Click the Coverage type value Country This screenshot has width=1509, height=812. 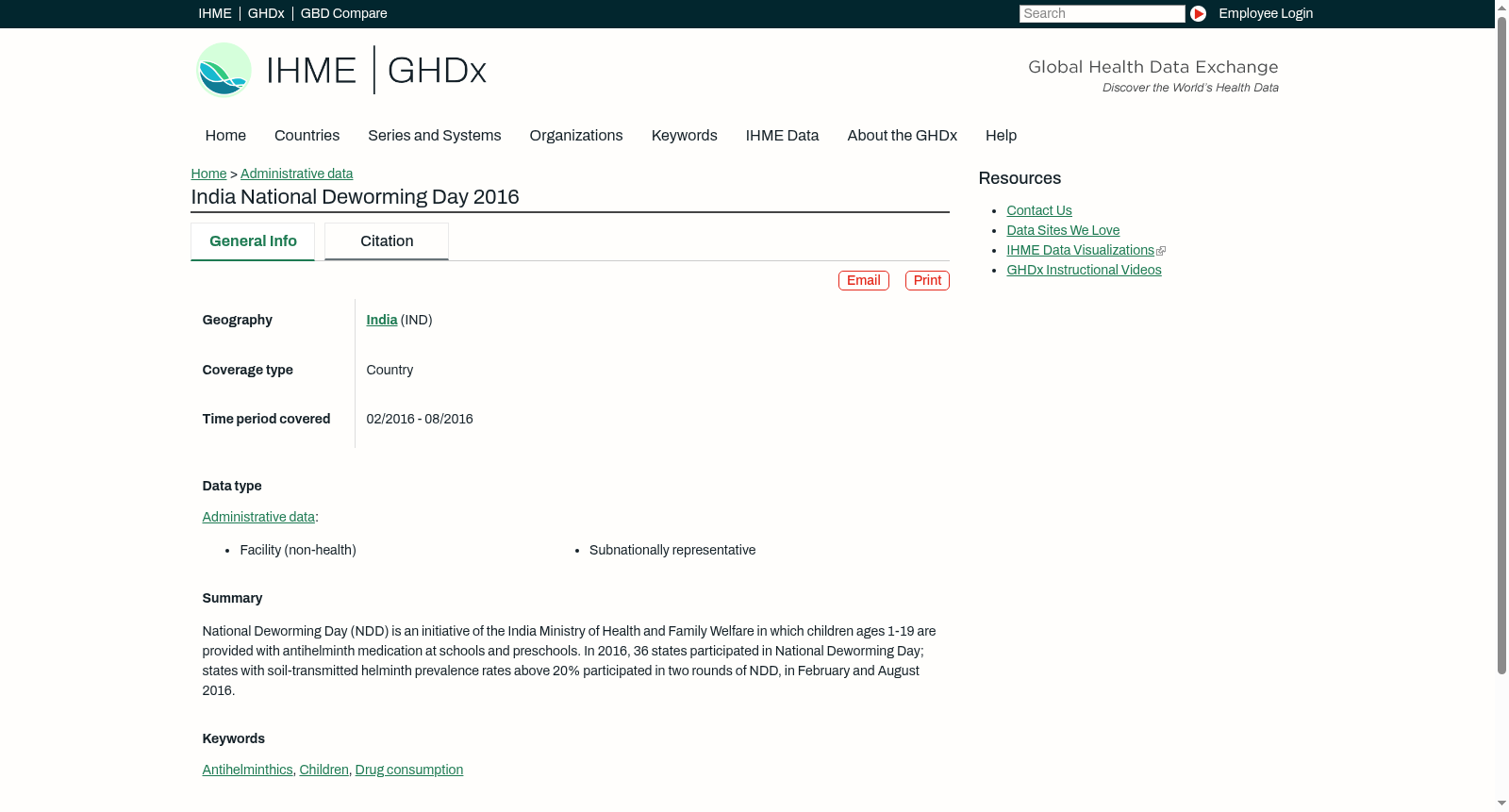(390, 371)
